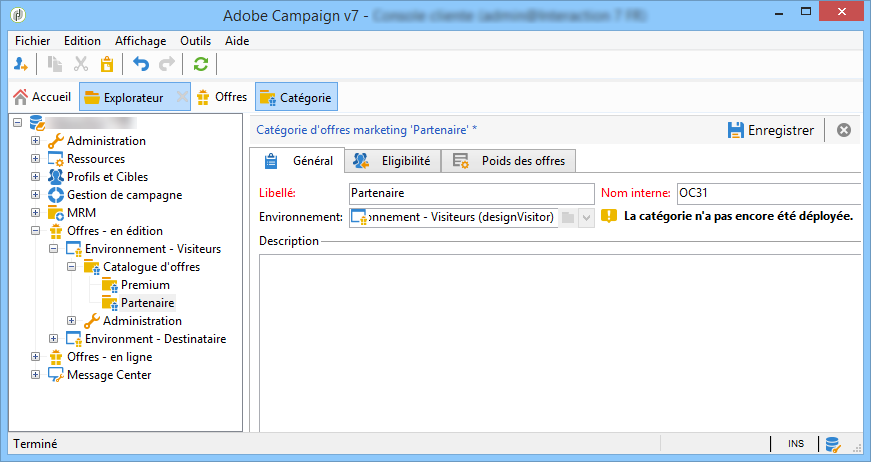889x470 pixels.
Task: Expand the nested Administration node under Visiteurs
Action: click(x=71, y=321)
